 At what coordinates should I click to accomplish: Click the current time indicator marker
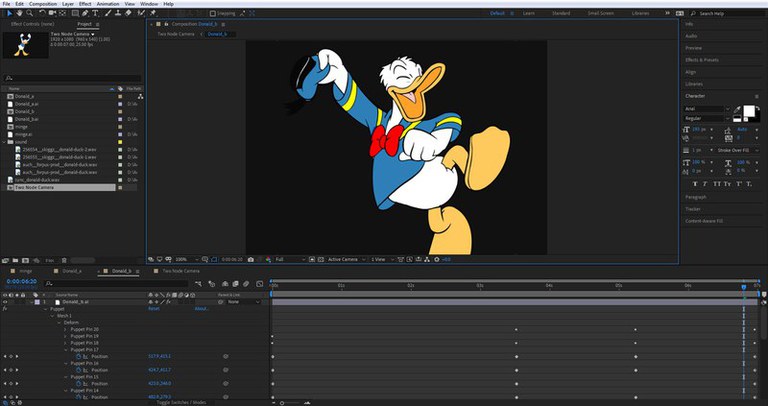[744, 287]
